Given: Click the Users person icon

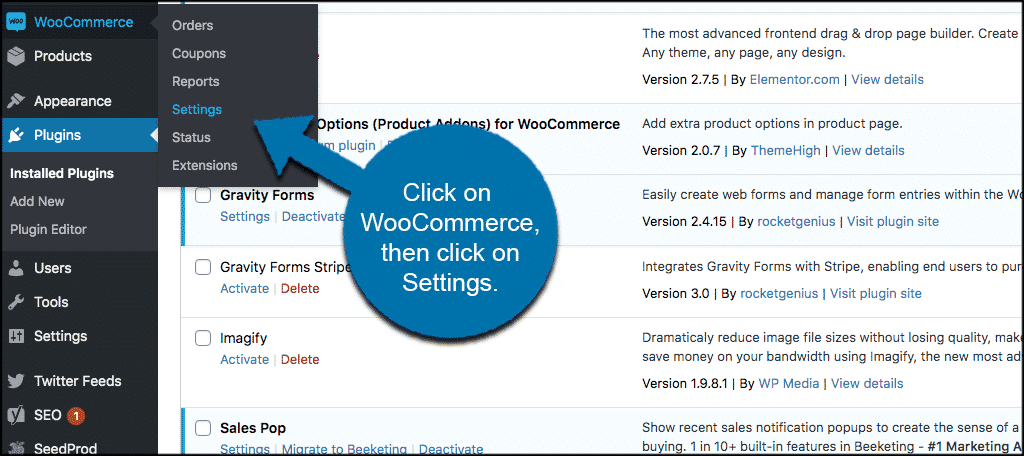Looking at the screenshot, I should [16, 268].
